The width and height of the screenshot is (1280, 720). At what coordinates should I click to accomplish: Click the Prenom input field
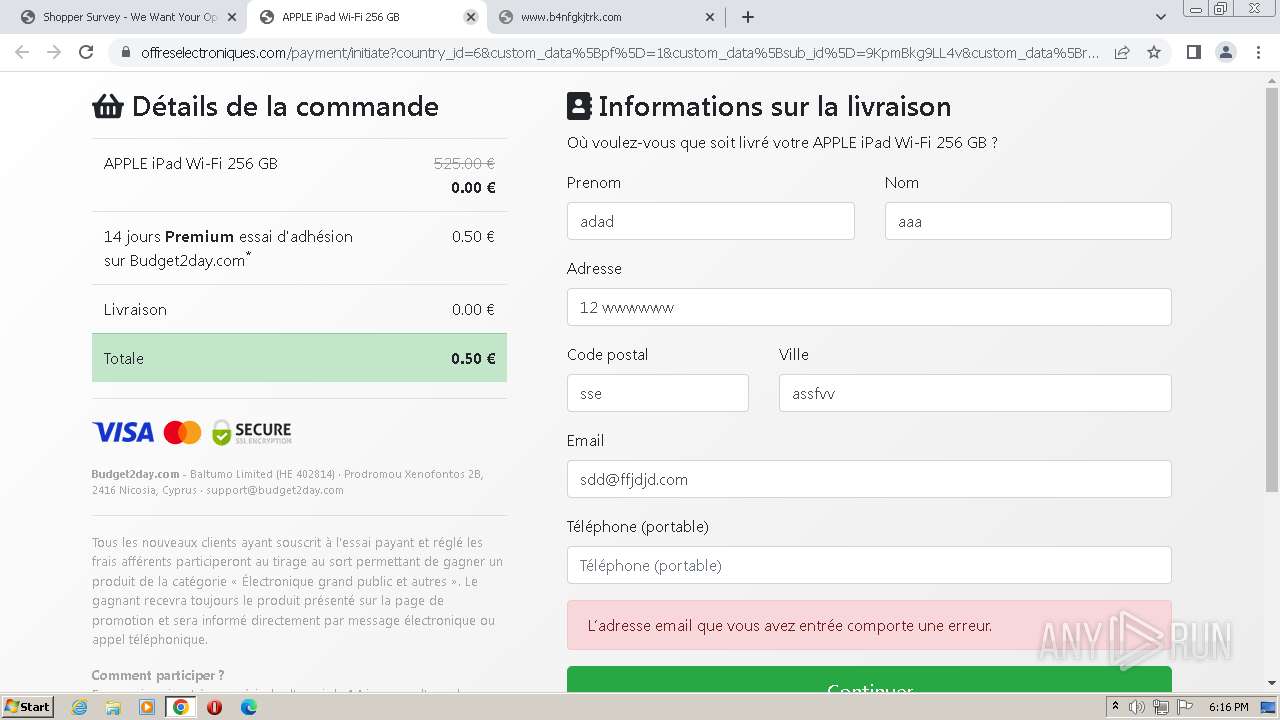(x=710, y=221)
